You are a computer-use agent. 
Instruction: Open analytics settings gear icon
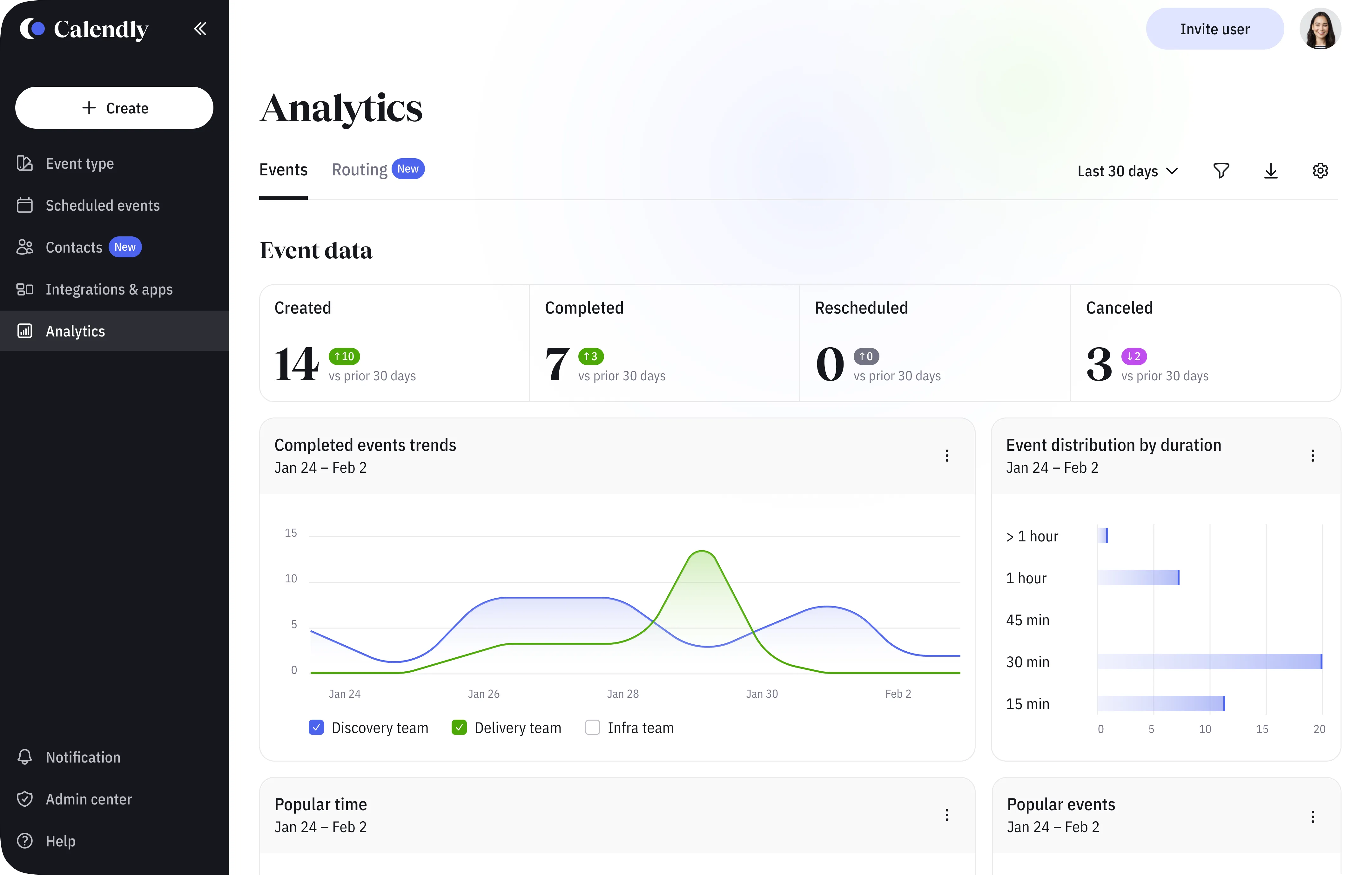coord(1320,170)
